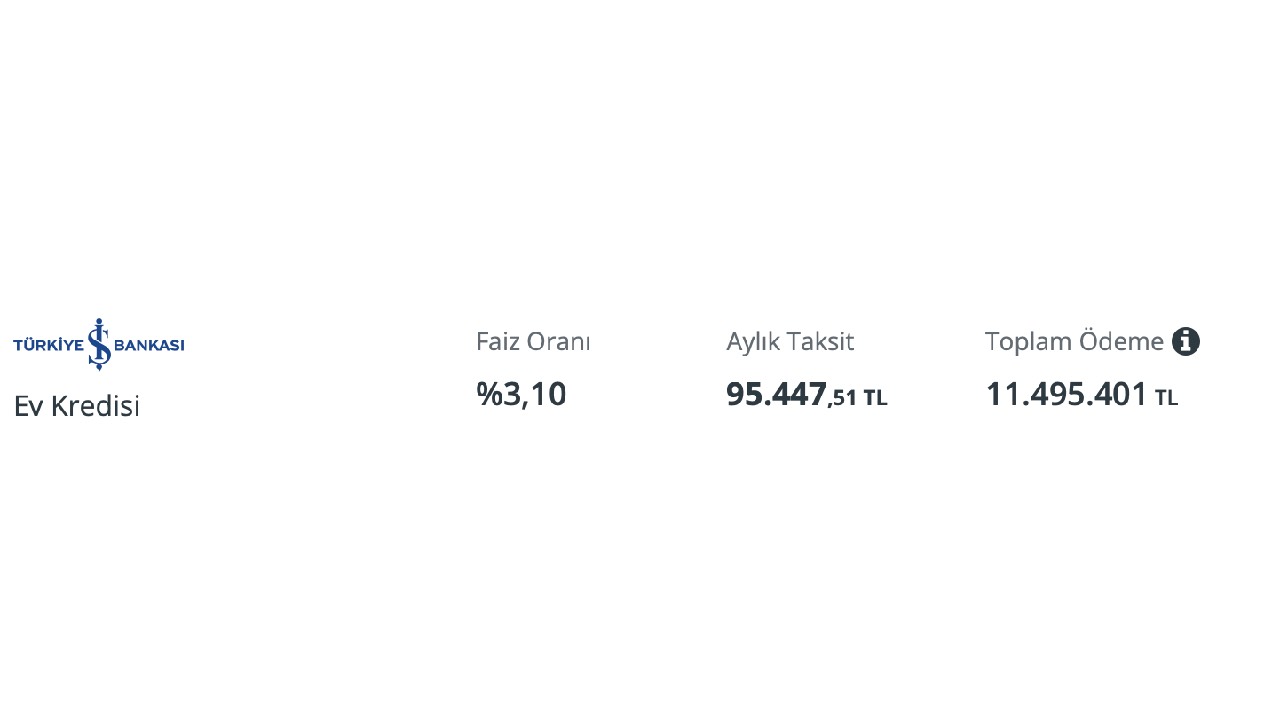Viewport: 1280px width, 720px height.
Task: Click TL next to the total payment
Action: point(1167,398)
